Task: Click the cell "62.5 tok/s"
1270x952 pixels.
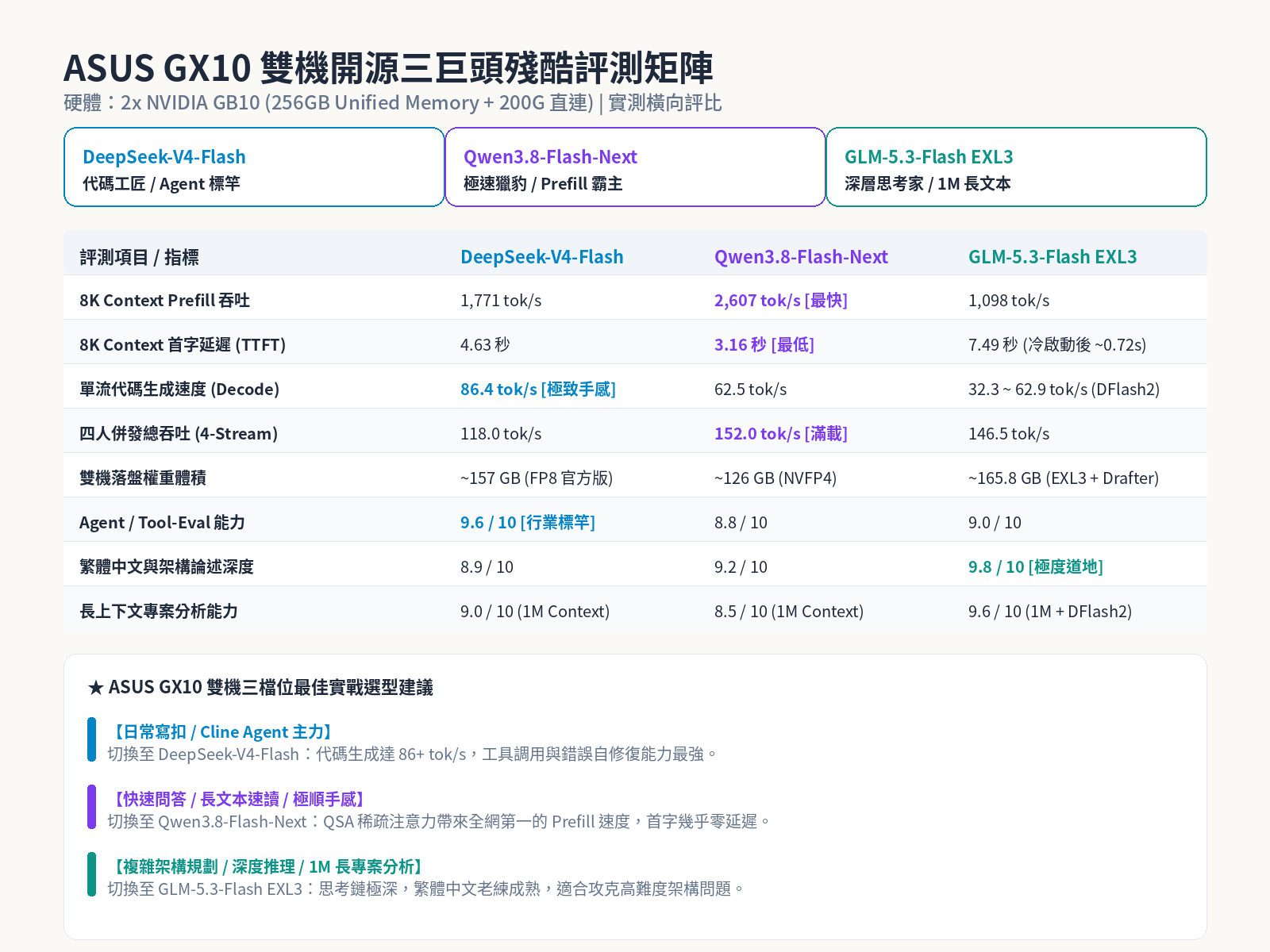Action: (751, 390)
